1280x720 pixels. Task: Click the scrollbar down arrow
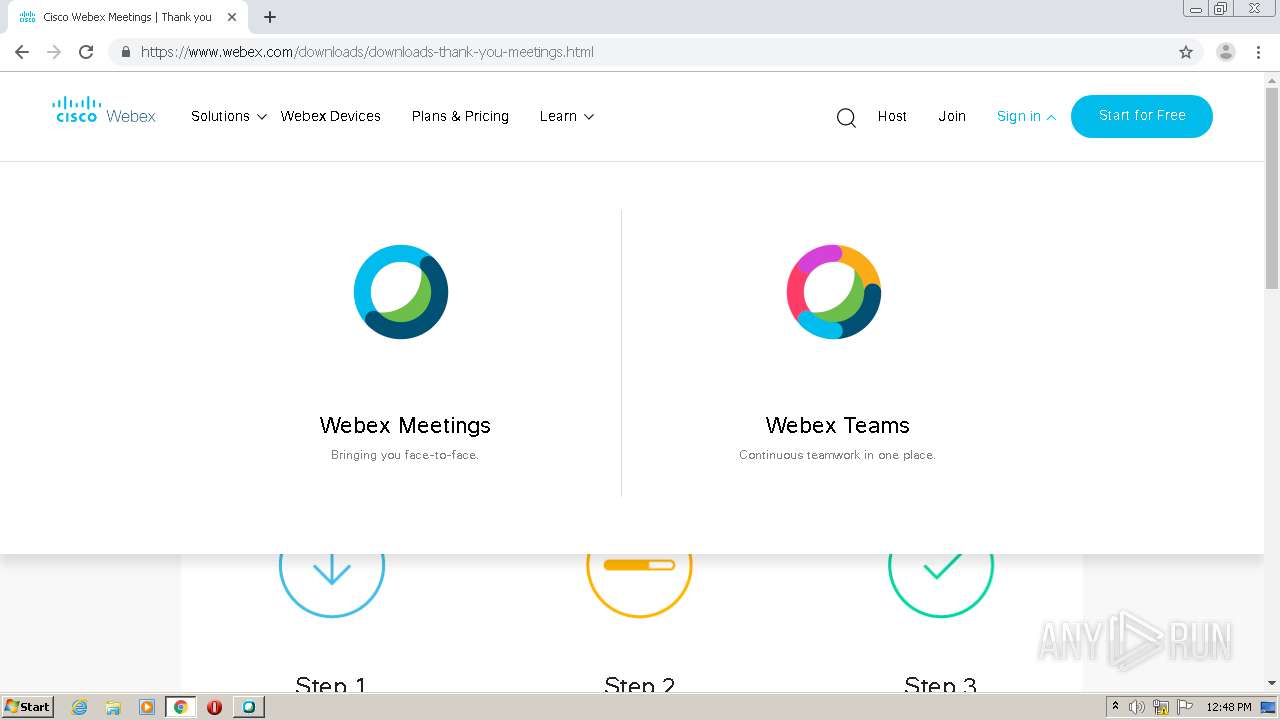[1272, 683]
